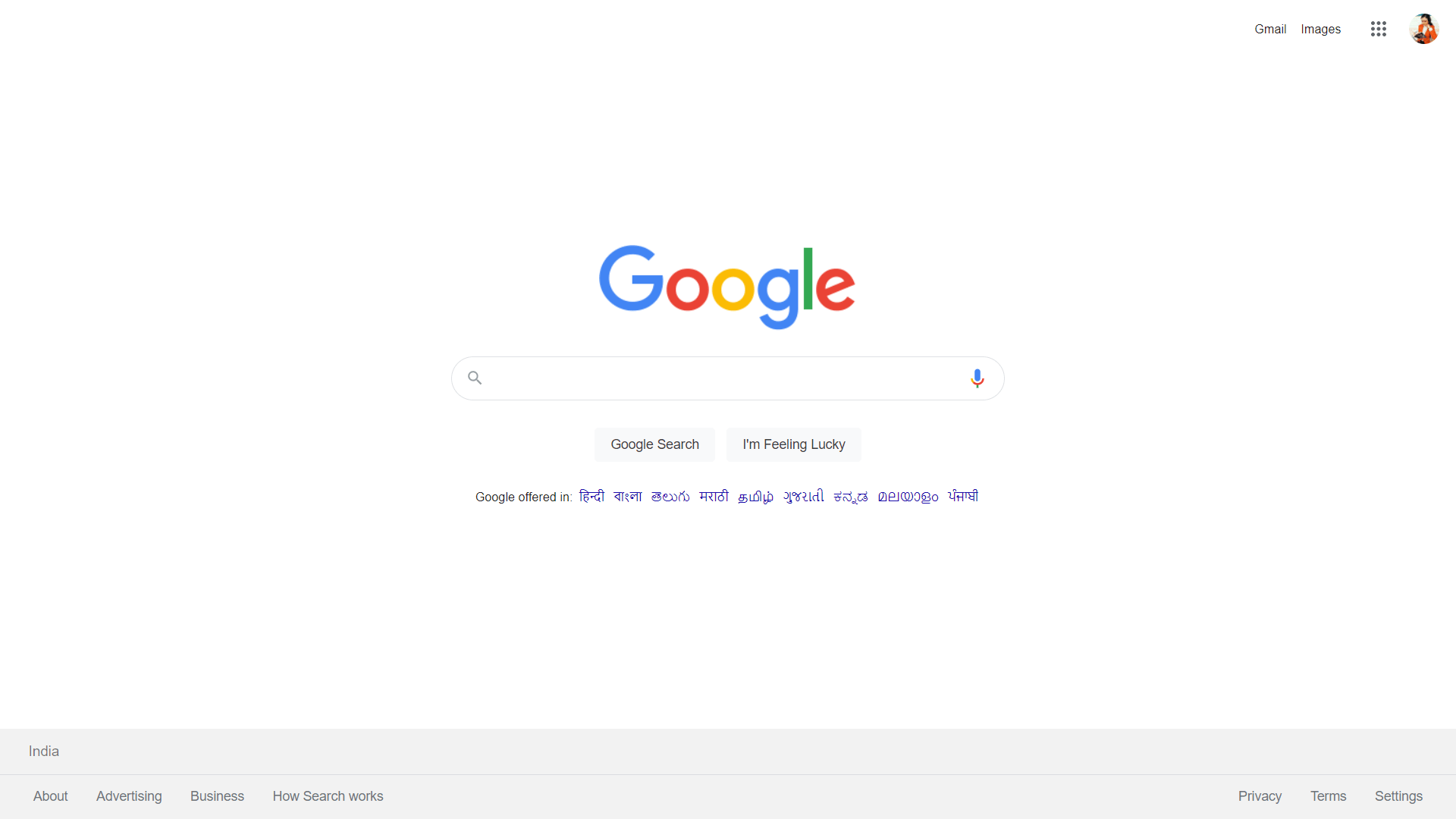Viewport: 1456px width, 819px height.
Task: Click the search magnifier icon
Action: 475,377
